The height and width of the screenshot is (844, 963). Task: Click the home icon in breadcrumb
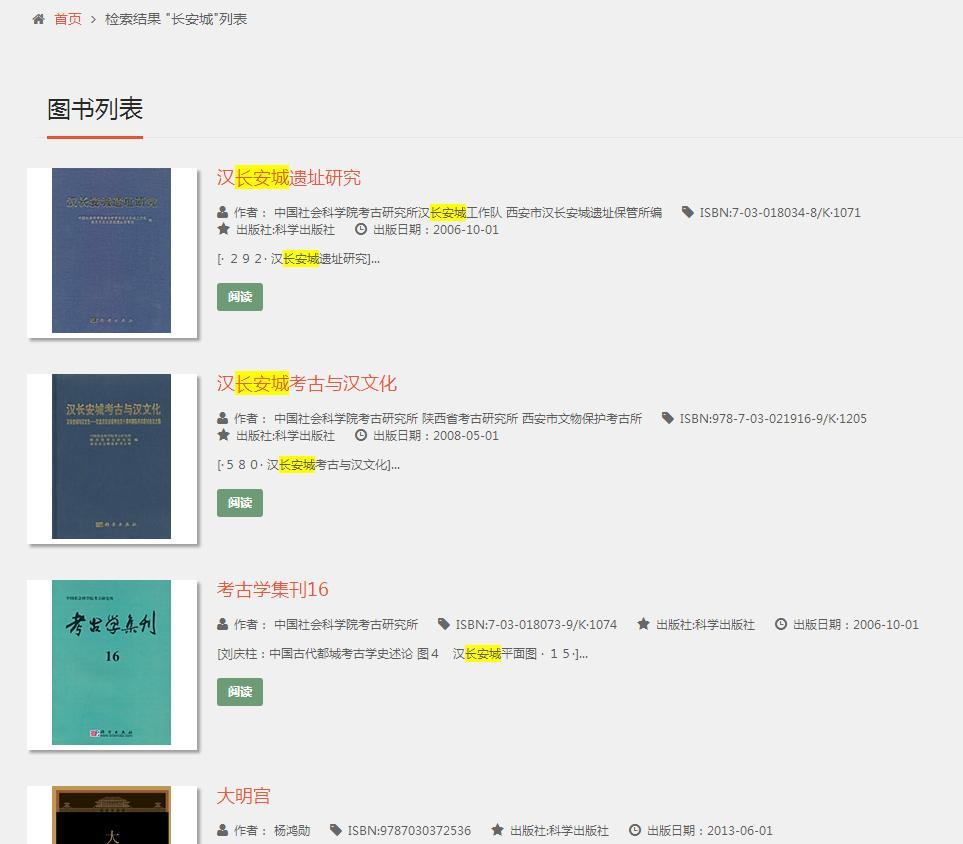(38, 19)
